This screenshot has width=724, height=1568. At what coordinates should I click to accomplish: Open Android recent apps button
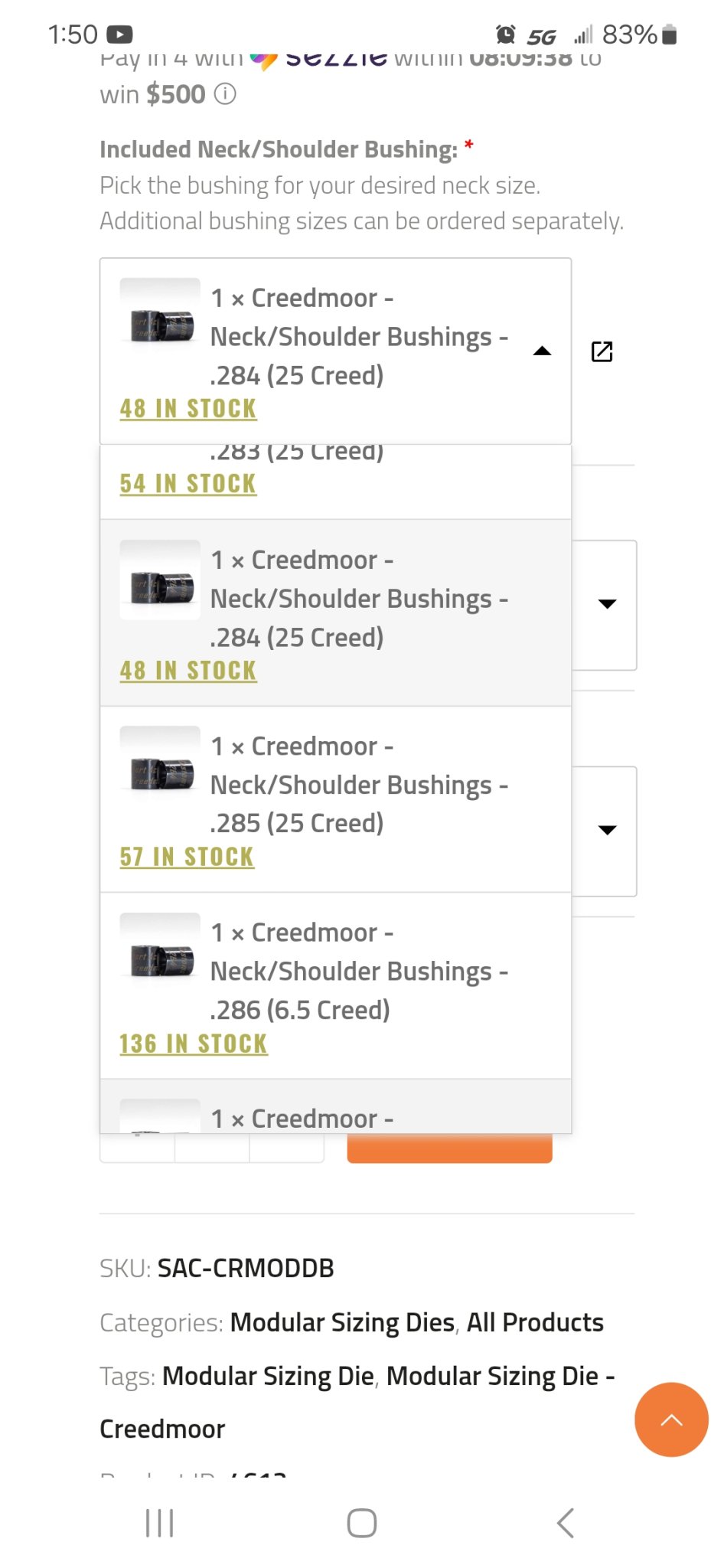[x=159, y=1523]
